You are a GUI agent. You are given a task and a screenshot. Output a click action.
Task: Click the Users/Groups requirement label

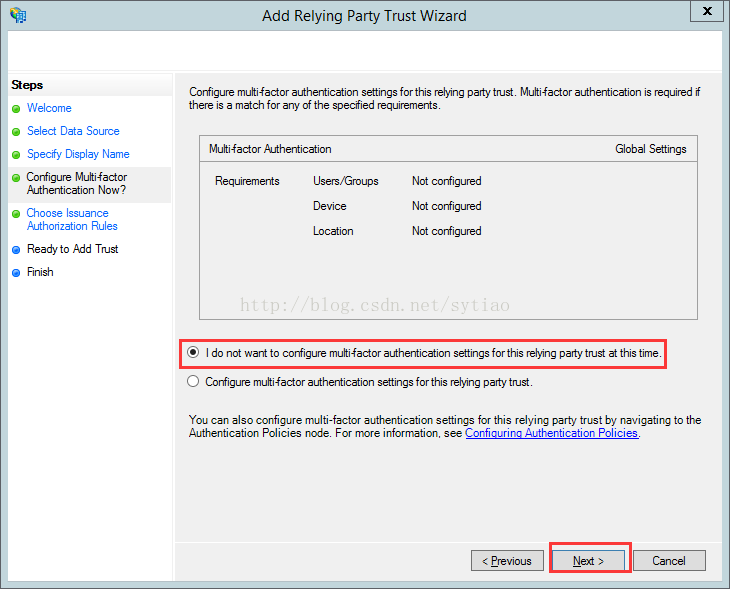[345, 181]
